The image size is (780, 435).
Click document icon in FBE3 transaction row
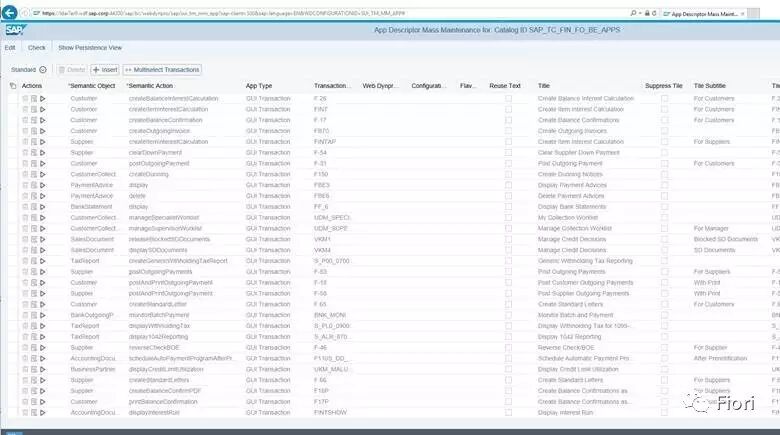[34, 185]
